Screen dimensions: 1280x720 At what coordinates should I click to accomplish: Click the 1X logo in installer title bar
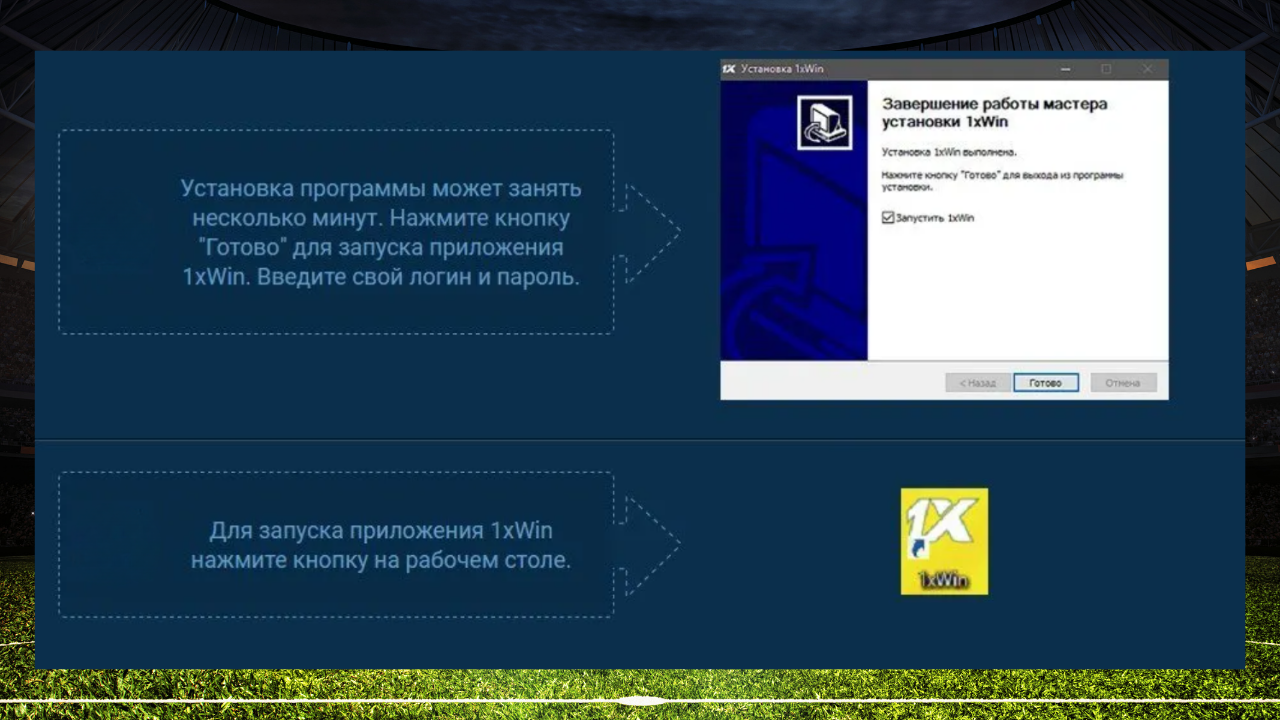[x=729, y=69]
